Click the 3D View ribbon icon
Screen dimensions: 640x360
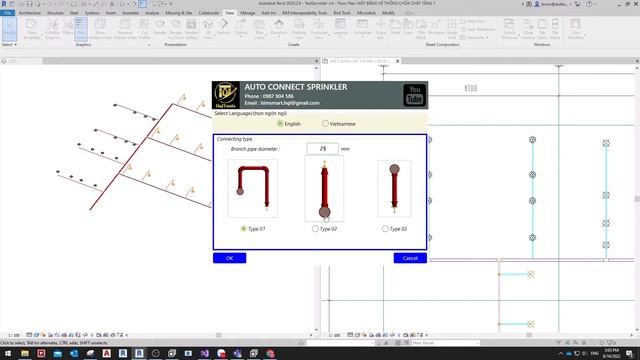pos(208,29)
